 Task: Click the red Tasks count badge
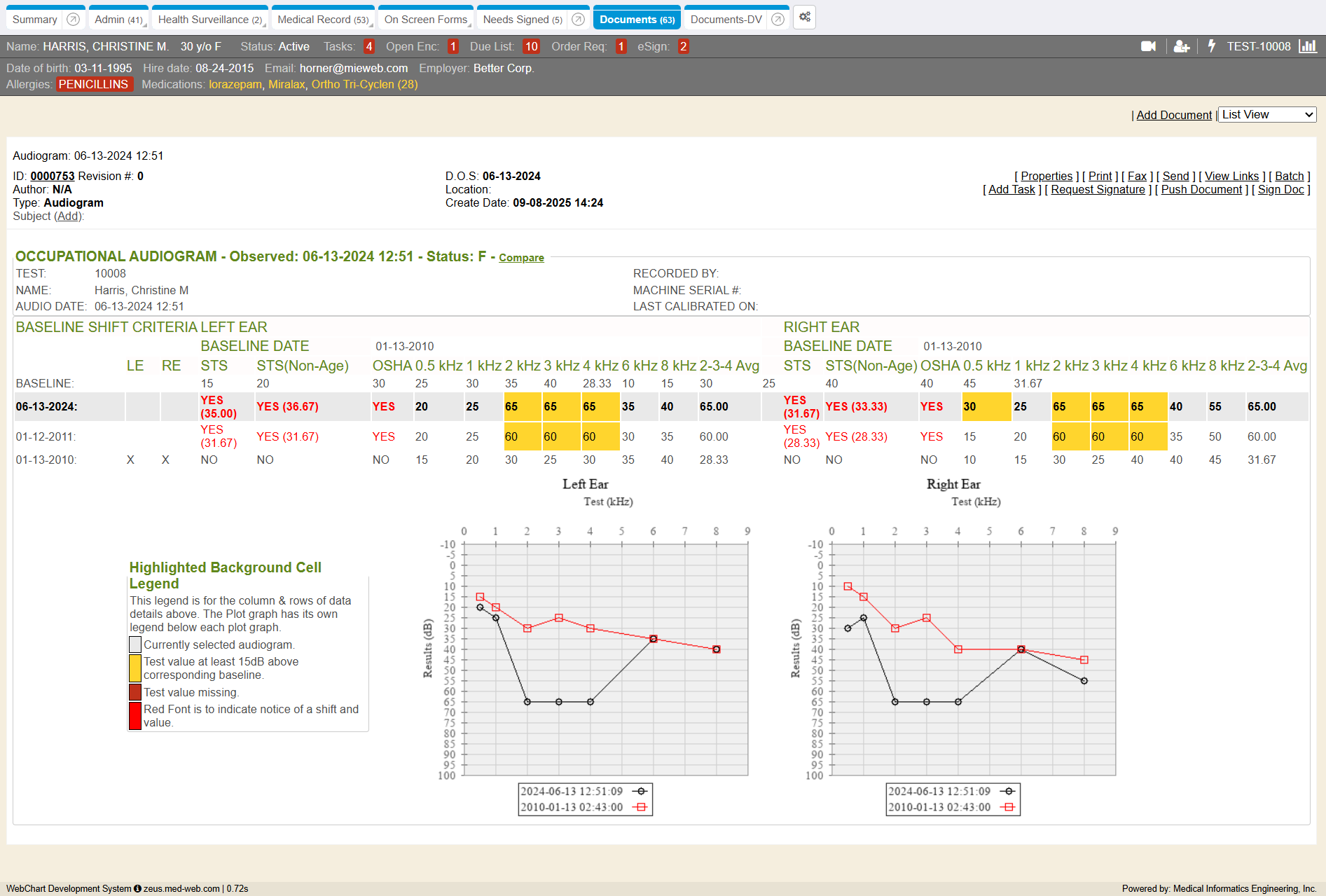[x=369, y=47]
